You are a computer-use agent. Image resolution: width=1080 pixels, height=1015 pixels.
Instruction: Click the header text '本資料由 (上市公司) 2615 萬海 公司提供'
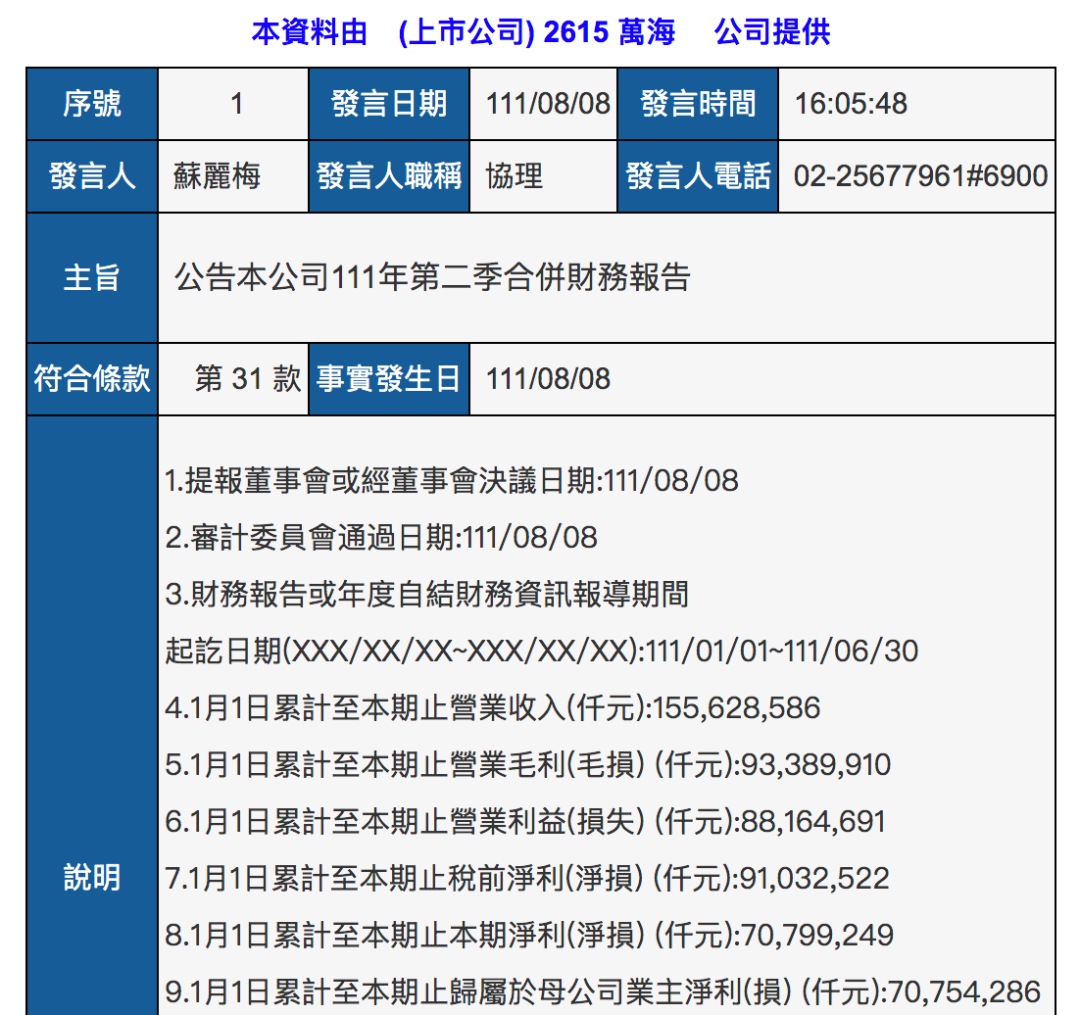click(x=541, y=32)
